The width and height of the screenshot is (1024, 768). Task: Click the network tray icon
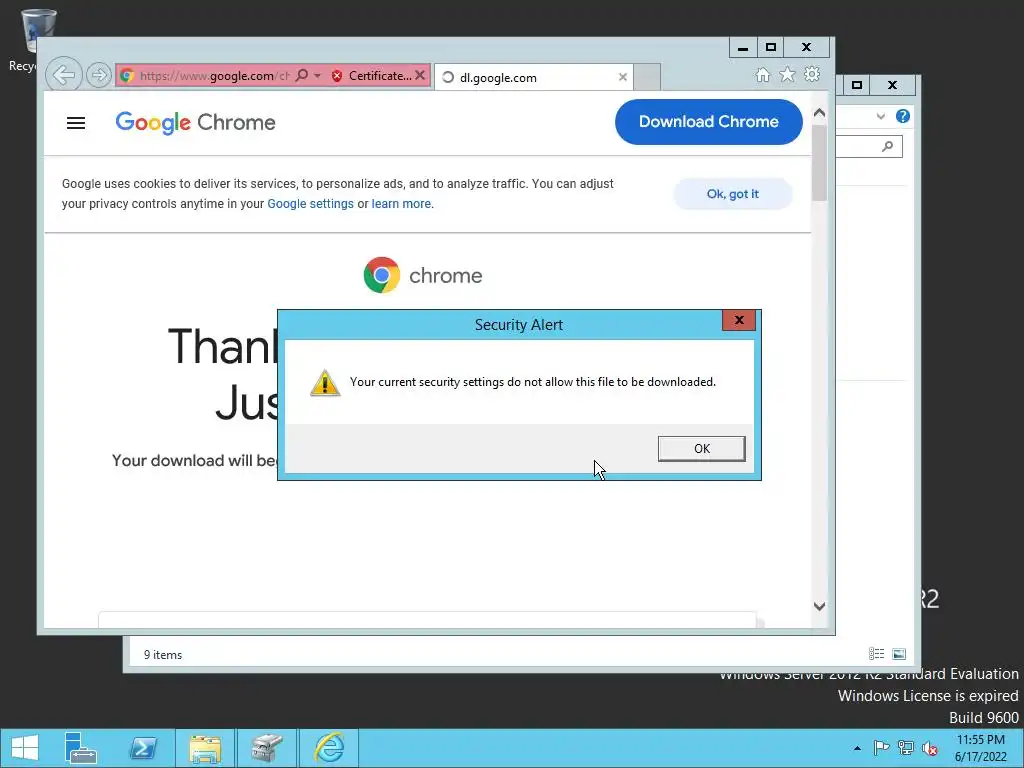point(906,748)
